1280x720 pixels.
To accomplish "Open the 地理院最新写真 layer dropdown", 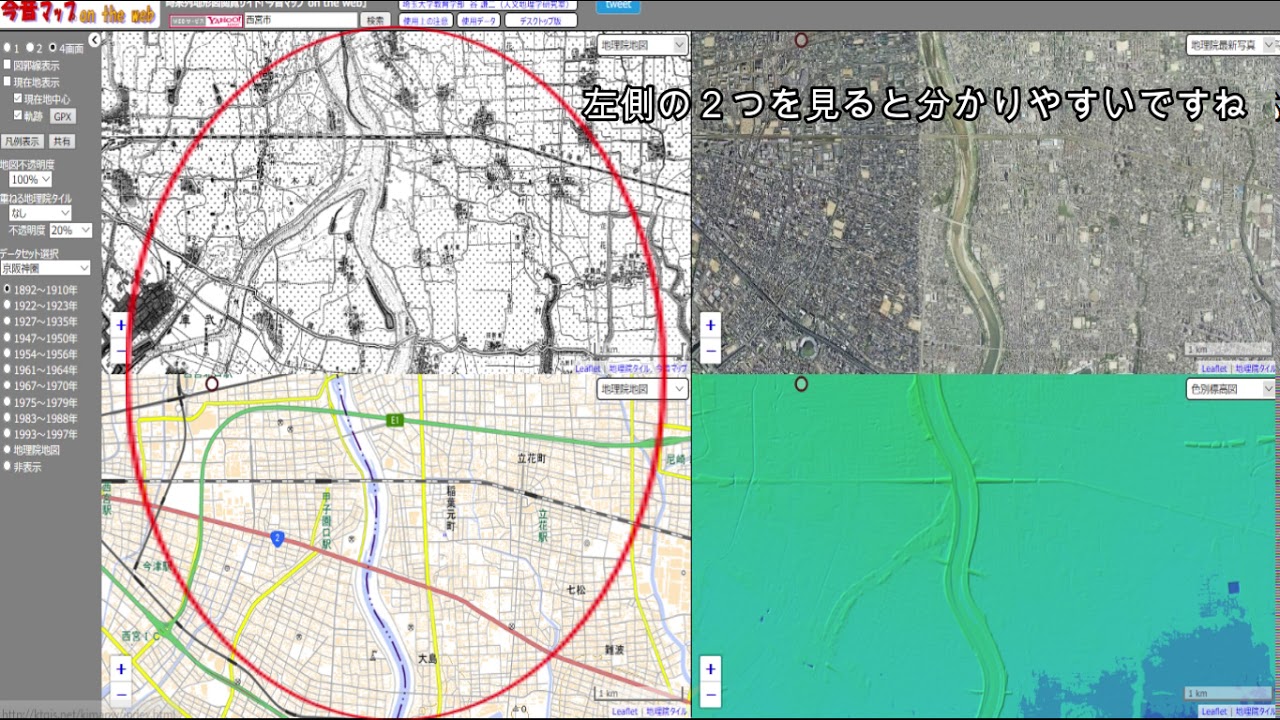I will (x=1232, y=45).
